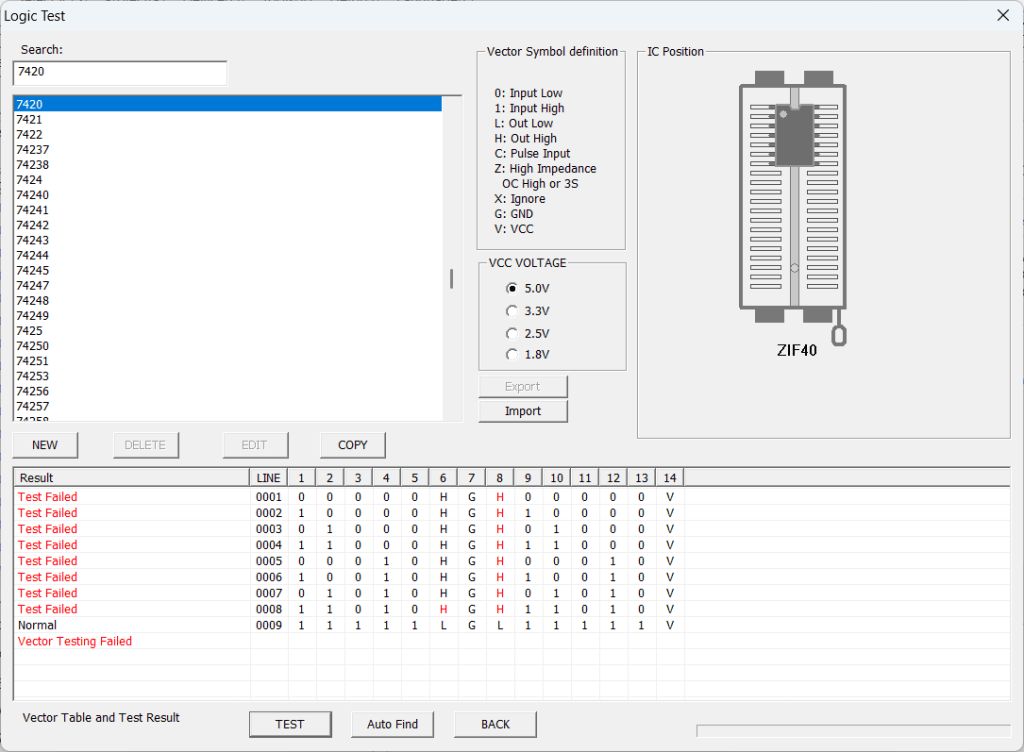Click the COPY button
The width and height of the screenshot is (1024, 752).
(x=352, y=445)
